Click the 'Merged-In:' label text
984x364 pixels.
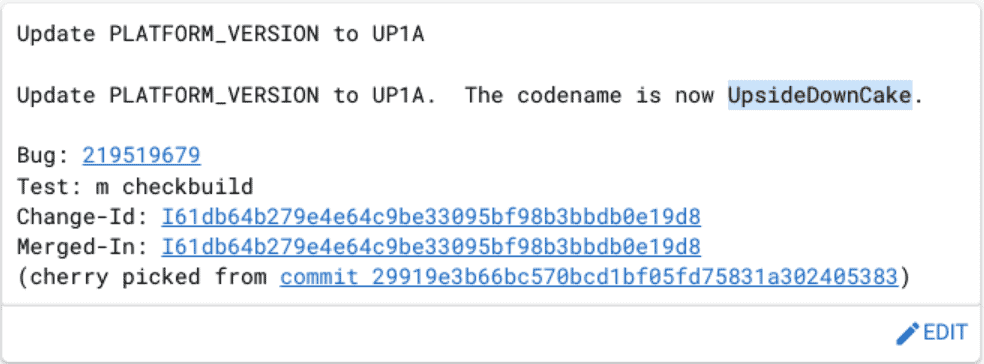(82, 247)
